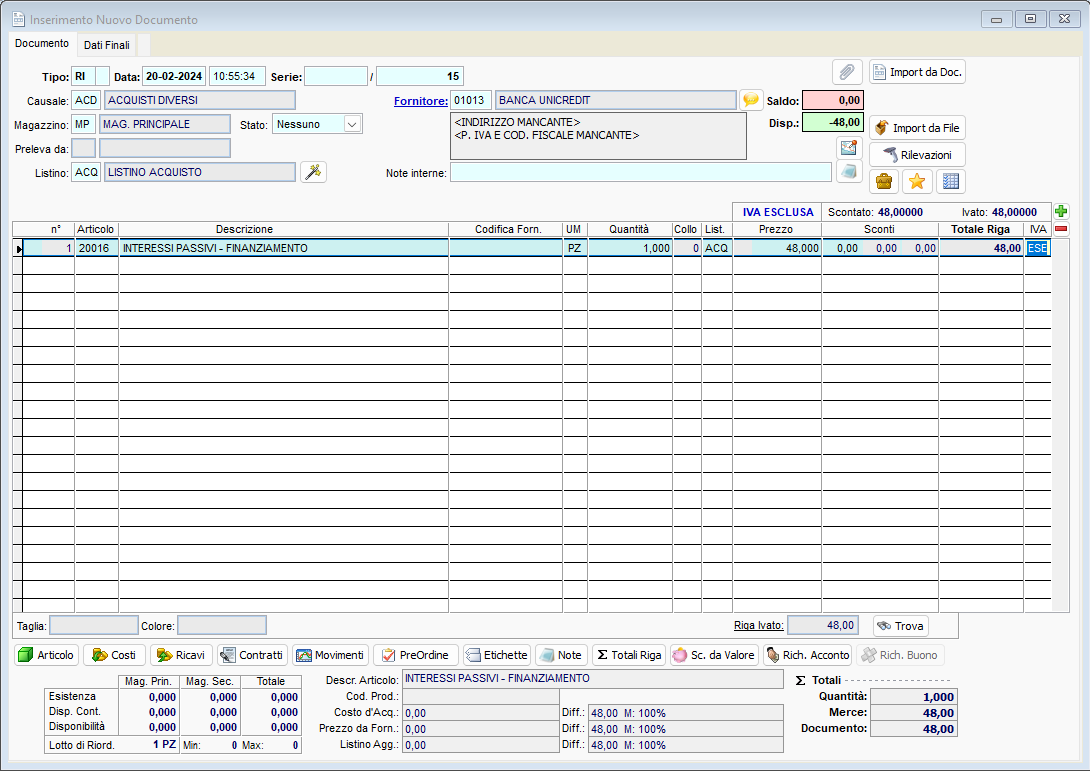Screen dimensions: 1090x771
Task: Switch to the Dati Finali tab
Action: click(106, 45)
